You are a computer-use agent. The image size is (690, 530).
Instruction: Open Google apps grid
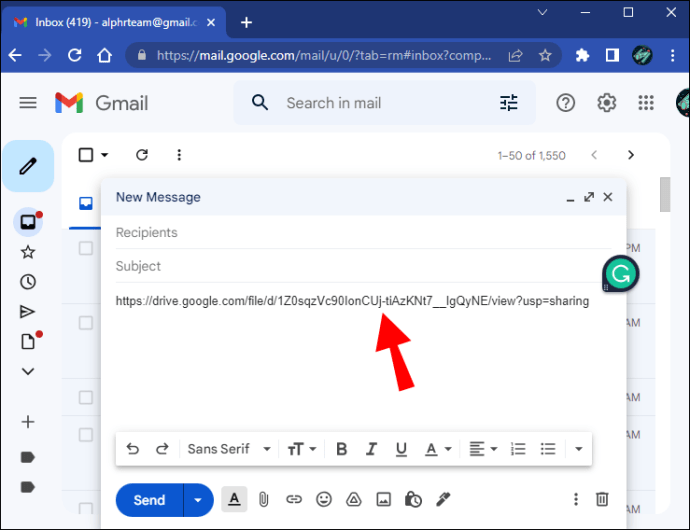646,103
